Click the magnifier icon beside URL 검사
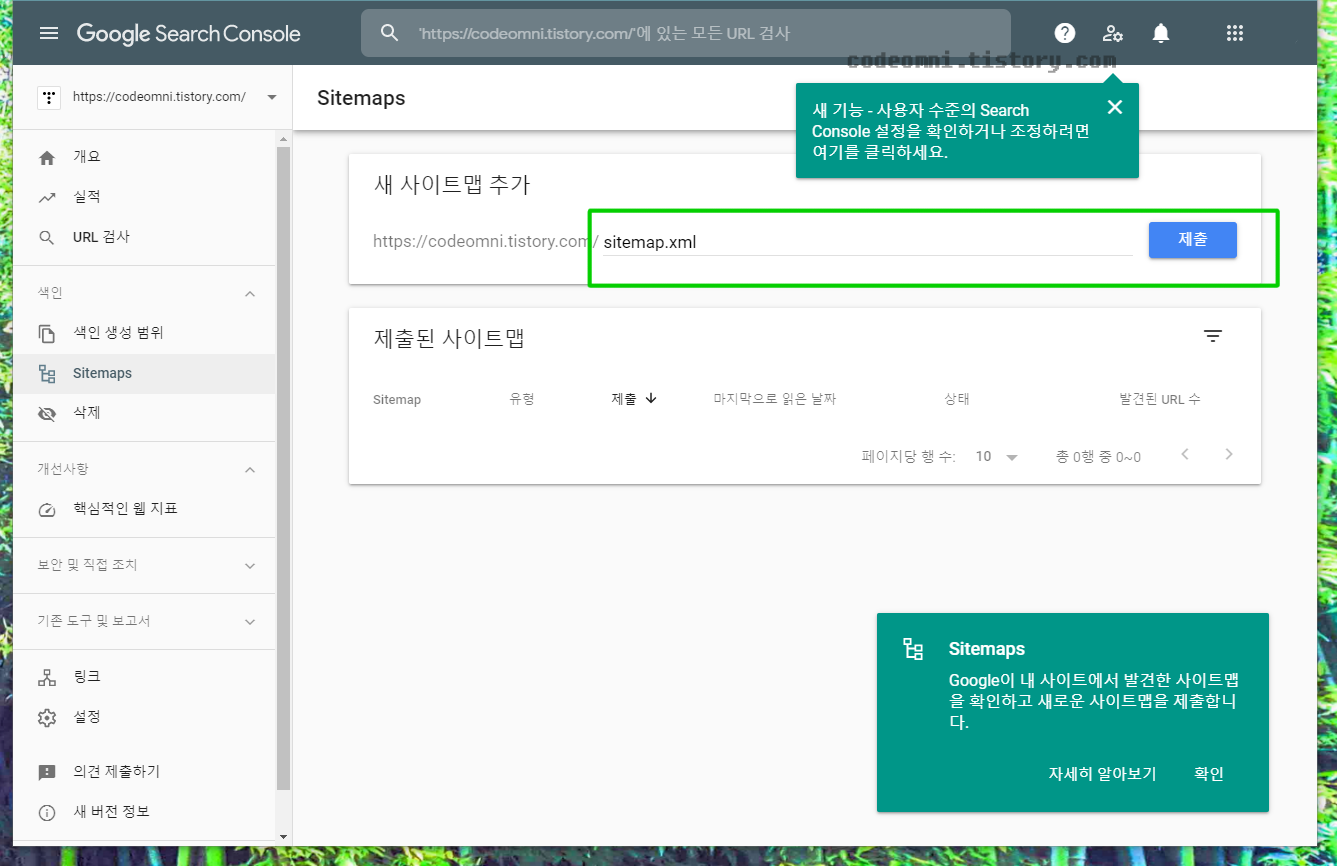This screenshot has height=866, width=1337. (47, 237)
